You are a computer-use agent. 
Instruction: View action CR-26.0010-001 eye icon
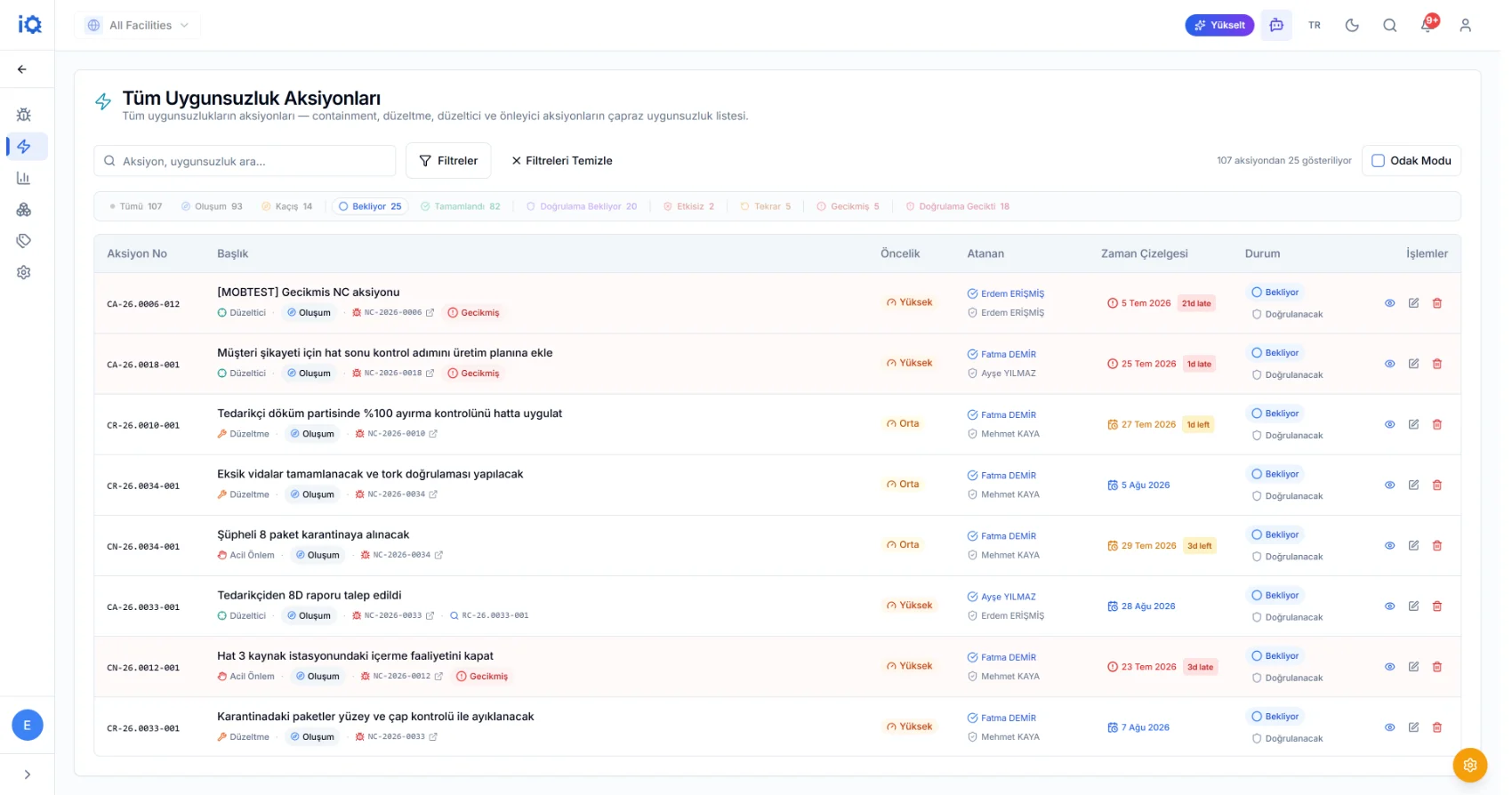(1389, 424)
